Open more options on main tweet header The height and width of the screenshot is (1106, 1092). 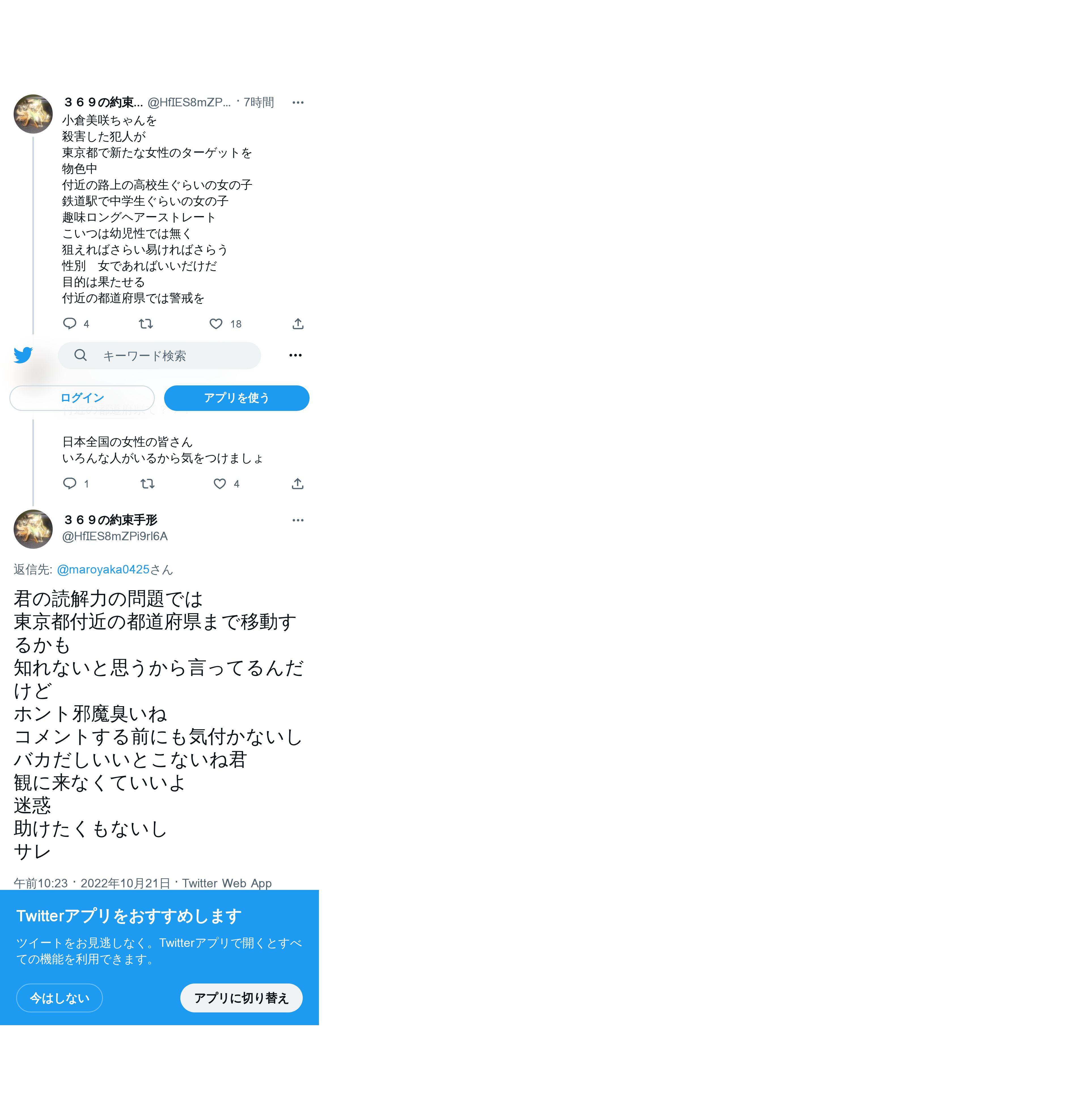tap(298, 520)
